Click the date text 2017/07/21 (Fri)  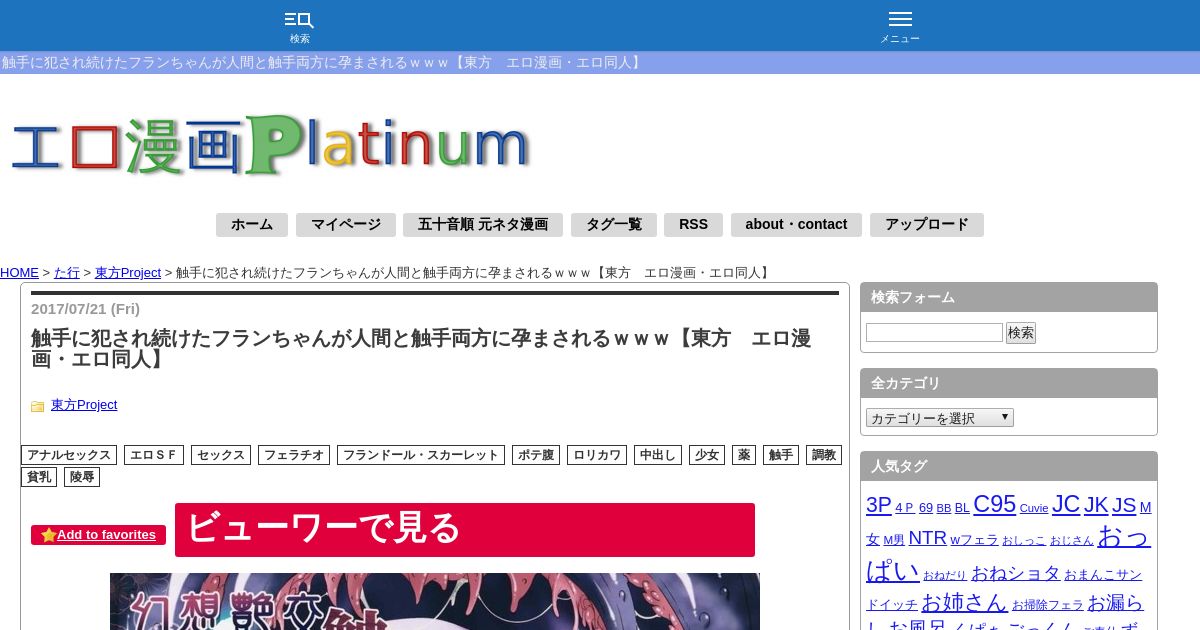point(85,308)
